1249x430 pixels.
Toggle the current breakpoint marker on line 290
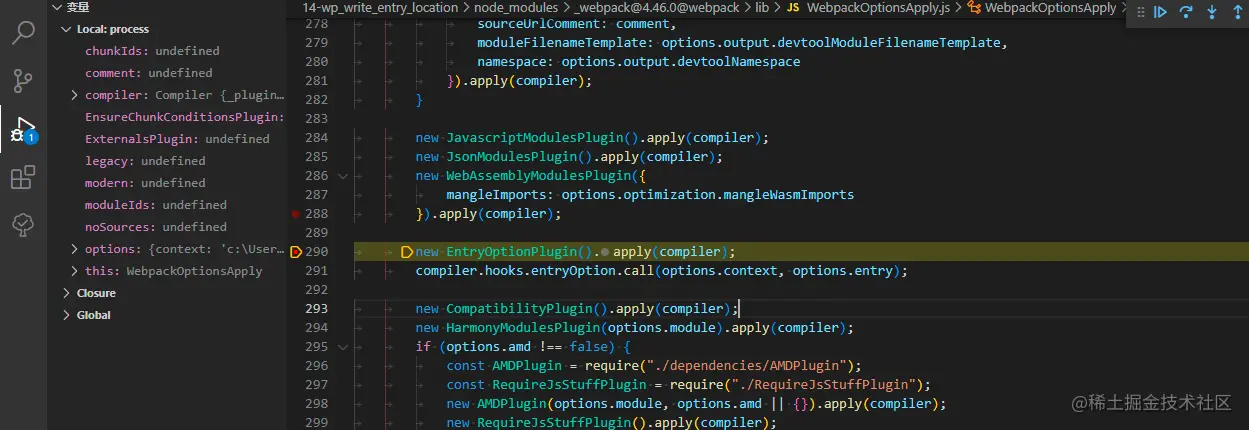coord(296,252)
